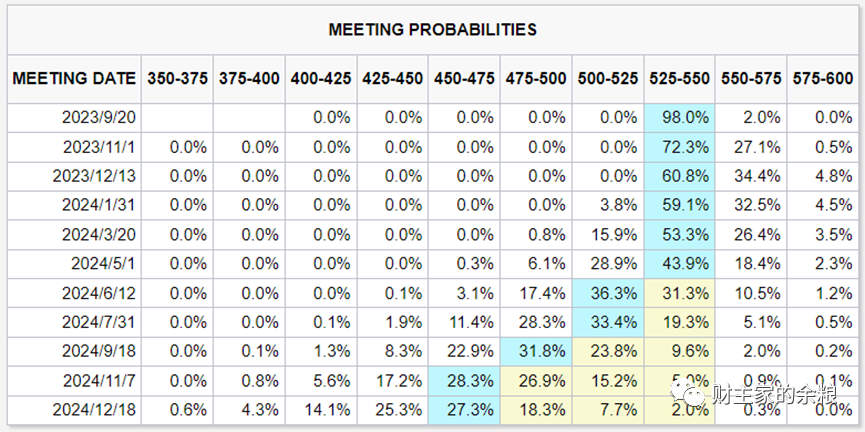Click the blue 27.3% cell
Image resolution: width=865 pixels, height=432 pixels.
pyautogui.click(x=464, y=410)
